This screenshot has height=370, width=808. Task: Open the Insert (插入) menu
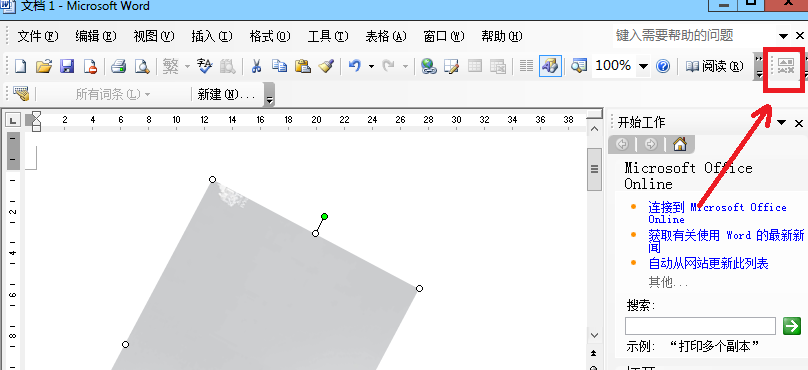tap(212, 36)
